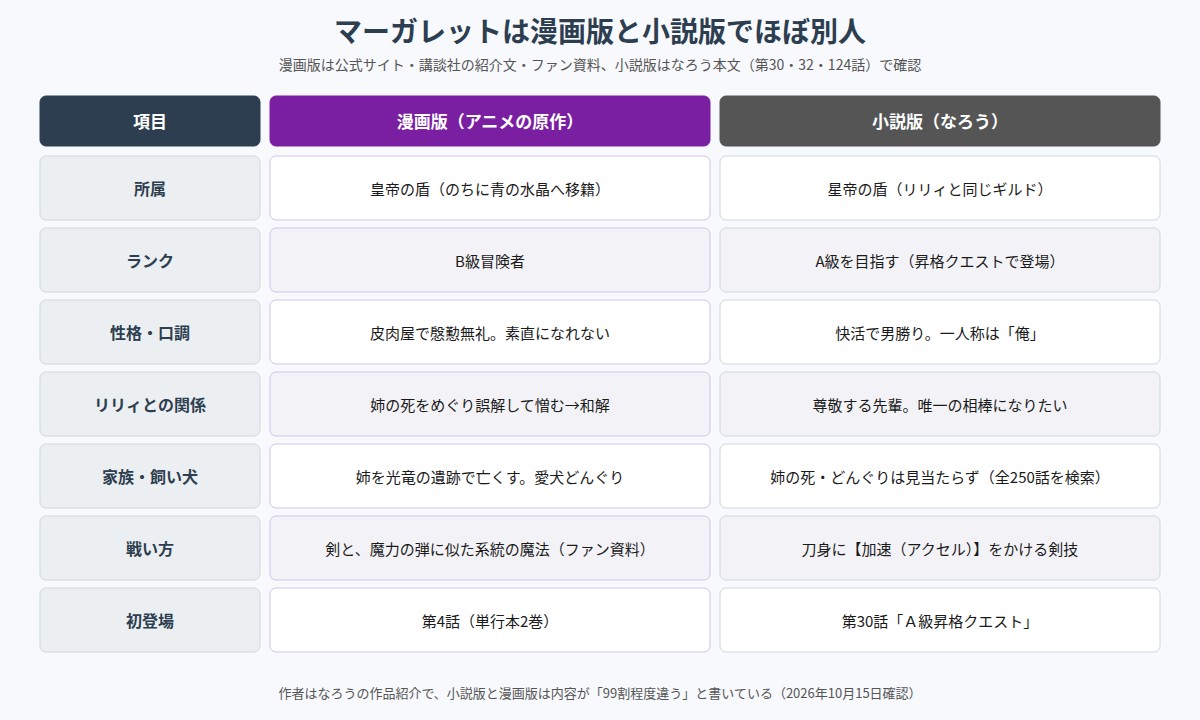
Task: Click the ランク row label
Action: [x=150, y=260]
